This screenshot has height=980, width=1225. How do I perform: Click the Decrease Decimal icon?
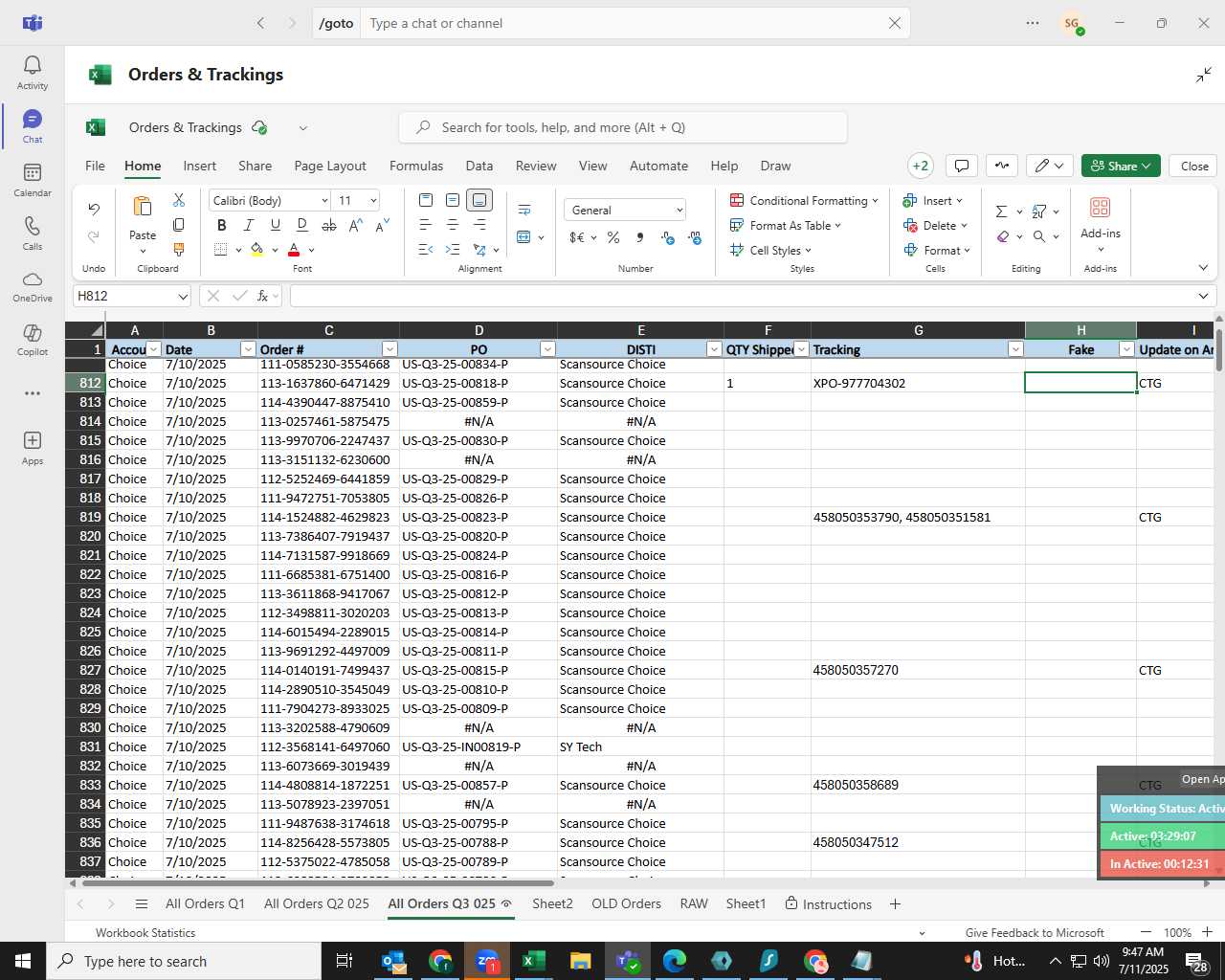[x=695, y=237]
